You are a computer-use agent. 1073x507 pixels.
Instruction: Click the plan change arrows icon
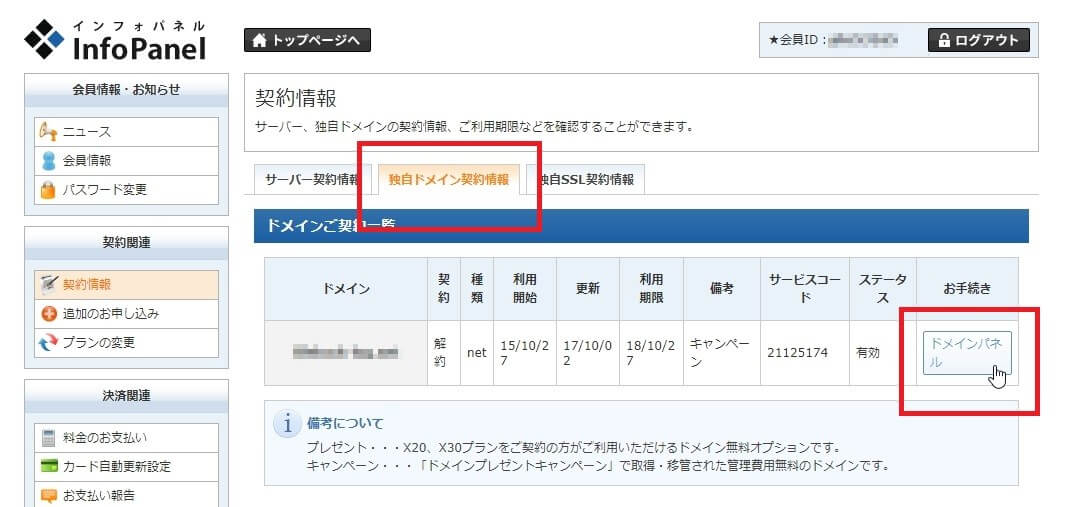[x=47, y=342]
